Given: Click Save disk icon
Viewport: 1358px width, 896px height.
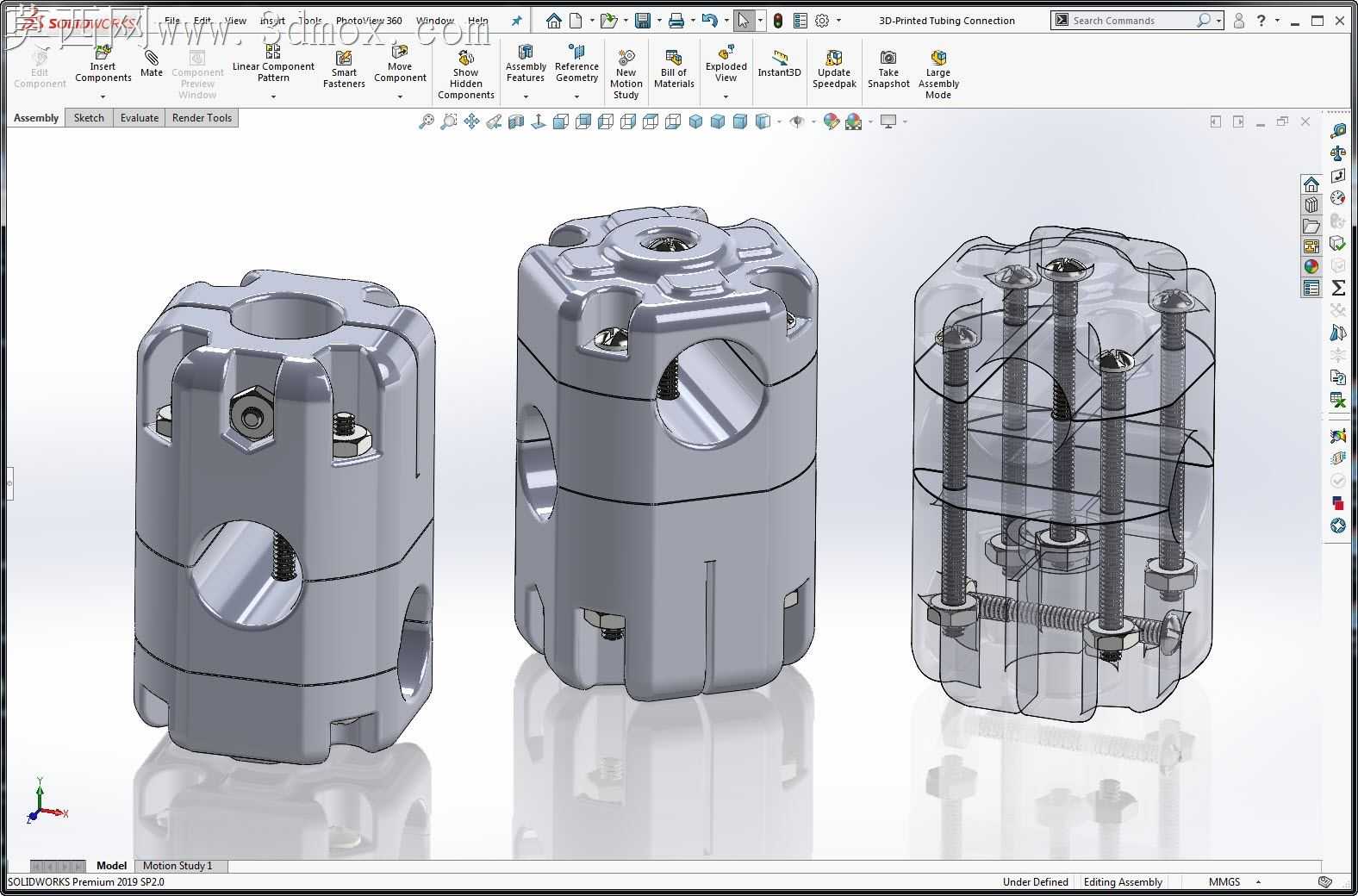Looking at the screenshot, I should coord(643,21).
